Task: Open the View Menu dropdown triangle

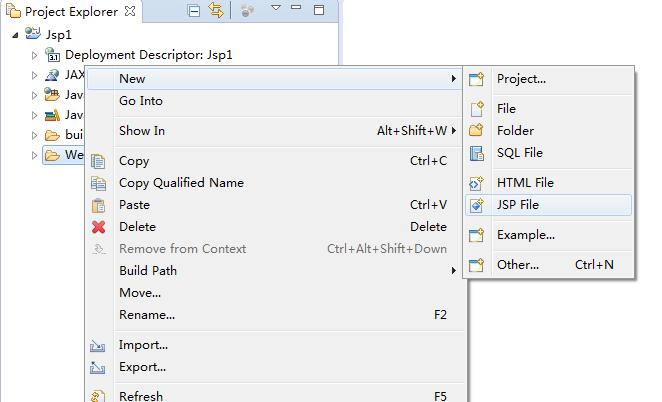Action: click(276, 9)
